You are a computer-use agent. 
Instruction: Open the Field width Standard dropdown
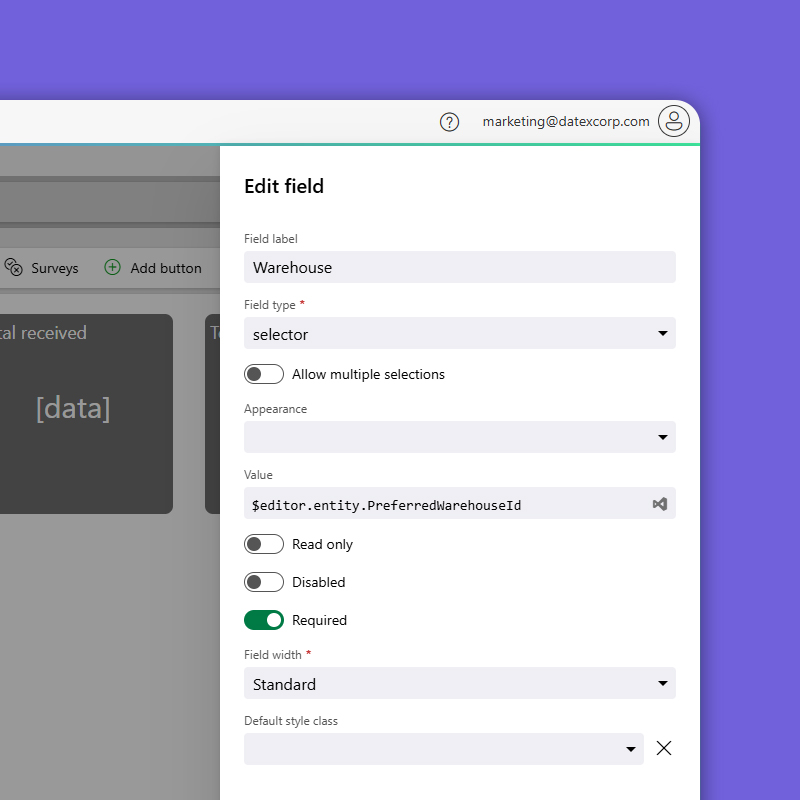pos(460,683)
